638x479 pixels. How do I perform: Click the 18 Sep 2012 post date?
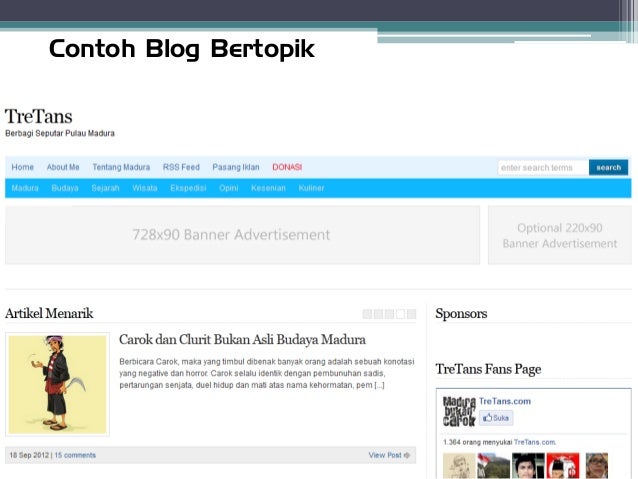point(29,455)
